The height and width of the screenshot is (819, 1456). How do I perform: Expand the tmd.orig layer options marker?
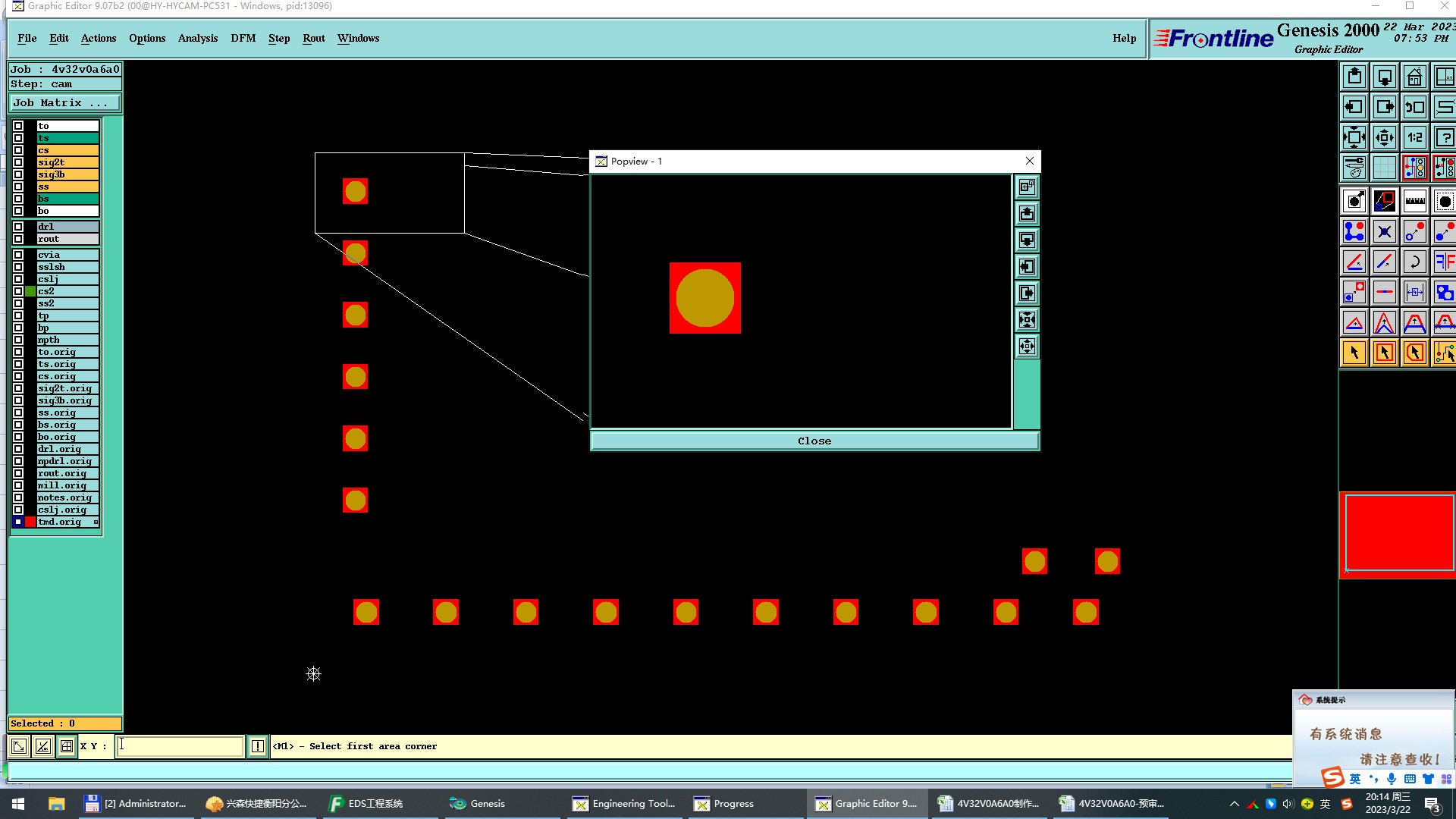coord(96,522)
